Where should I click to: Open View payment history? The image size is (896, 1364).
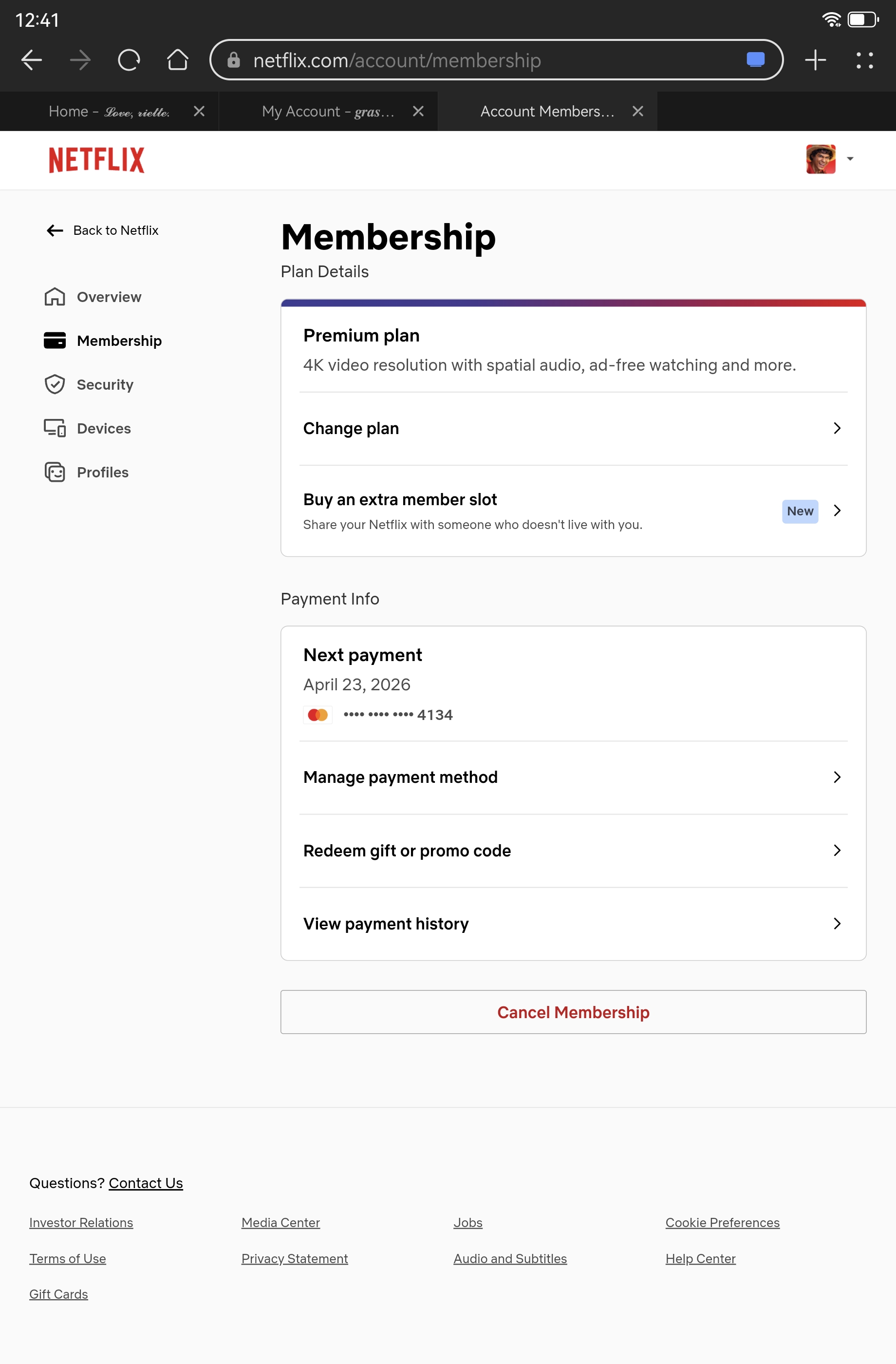tap(573, 924)
